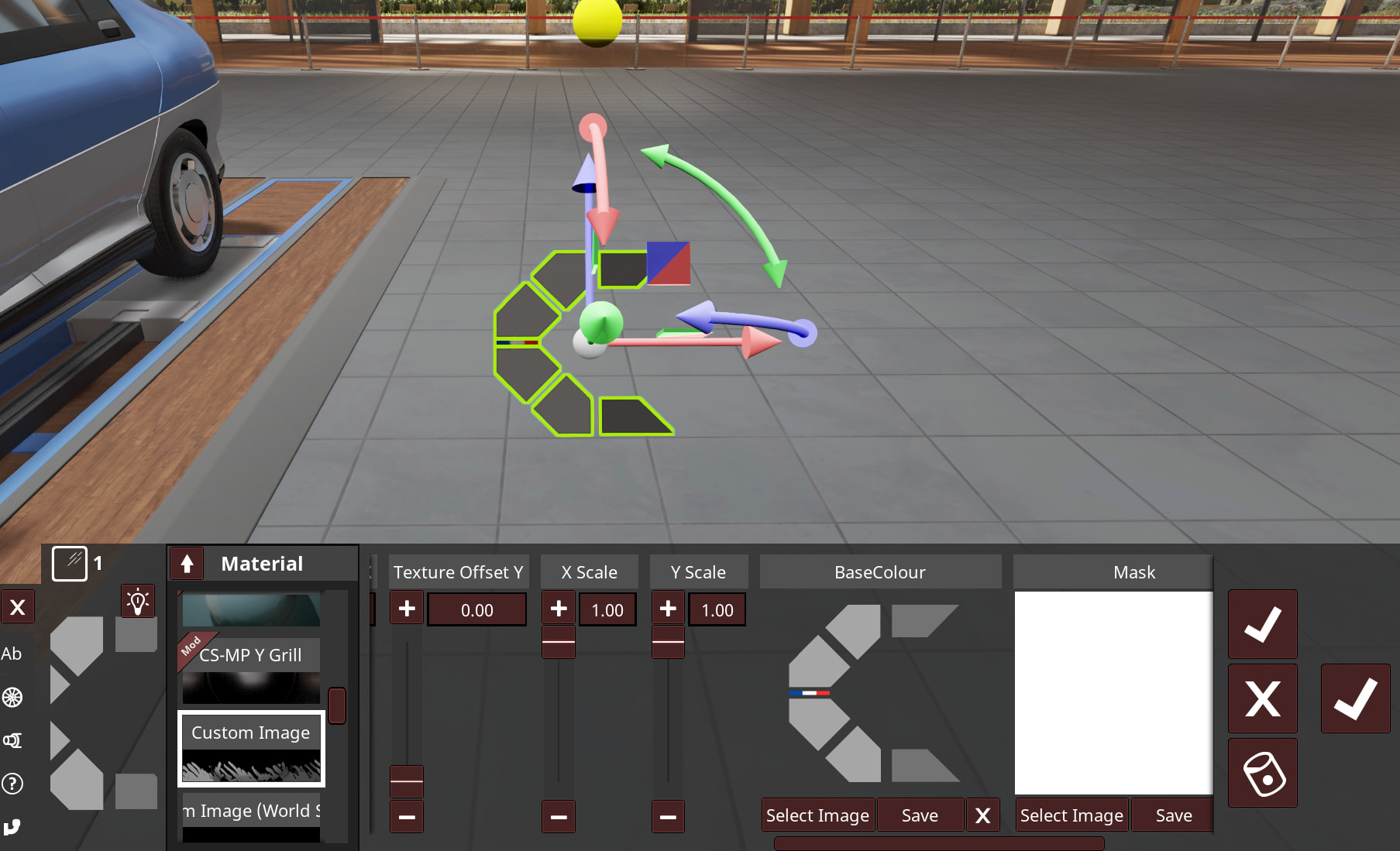The image size is (1400, 851).
Task: Click the question mark help icon
Action: 12,784
